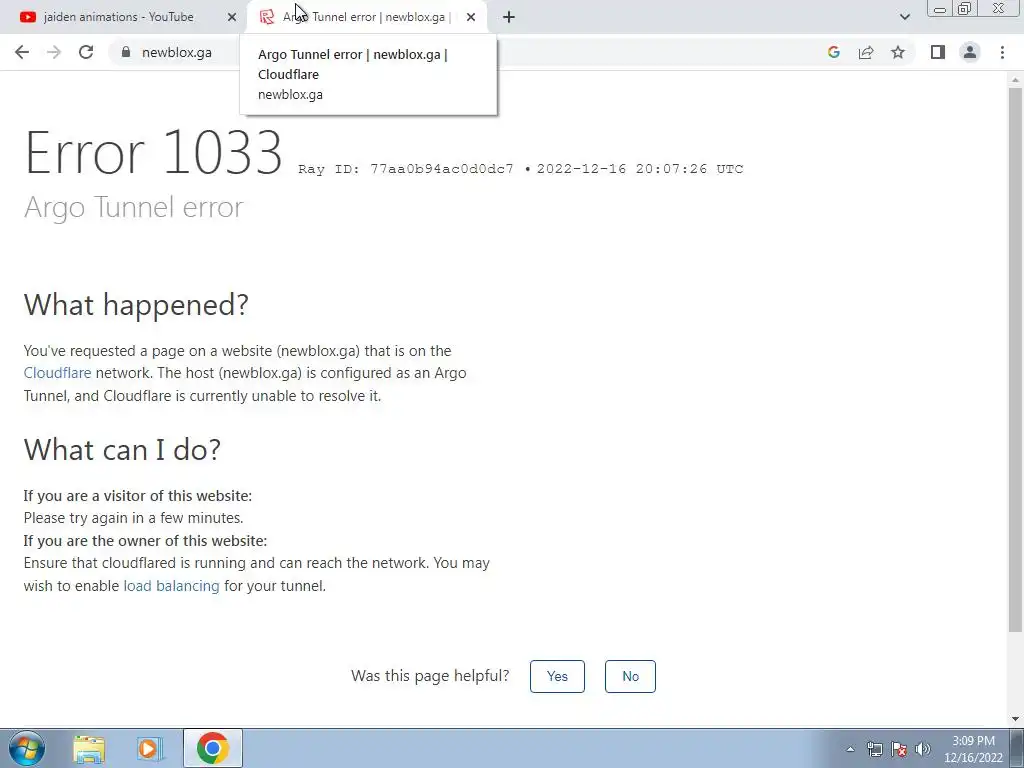Screen dimensions: 1024x768
Task: Close the Argo Tunnel error tab
Action: (471, 17)
